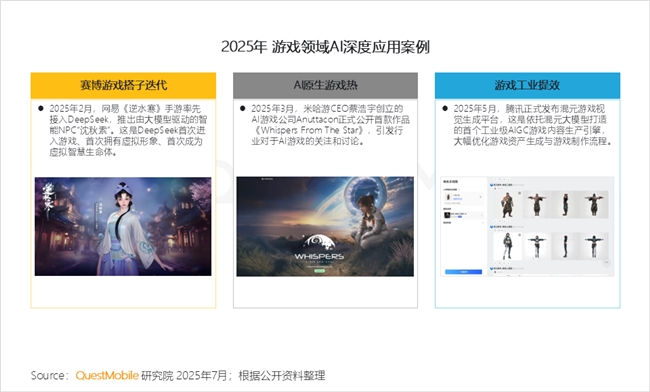Select the blue header 游戏工业提效
Image resolution: width=650 pixels, height=392 pixels.
click(527, 85)
